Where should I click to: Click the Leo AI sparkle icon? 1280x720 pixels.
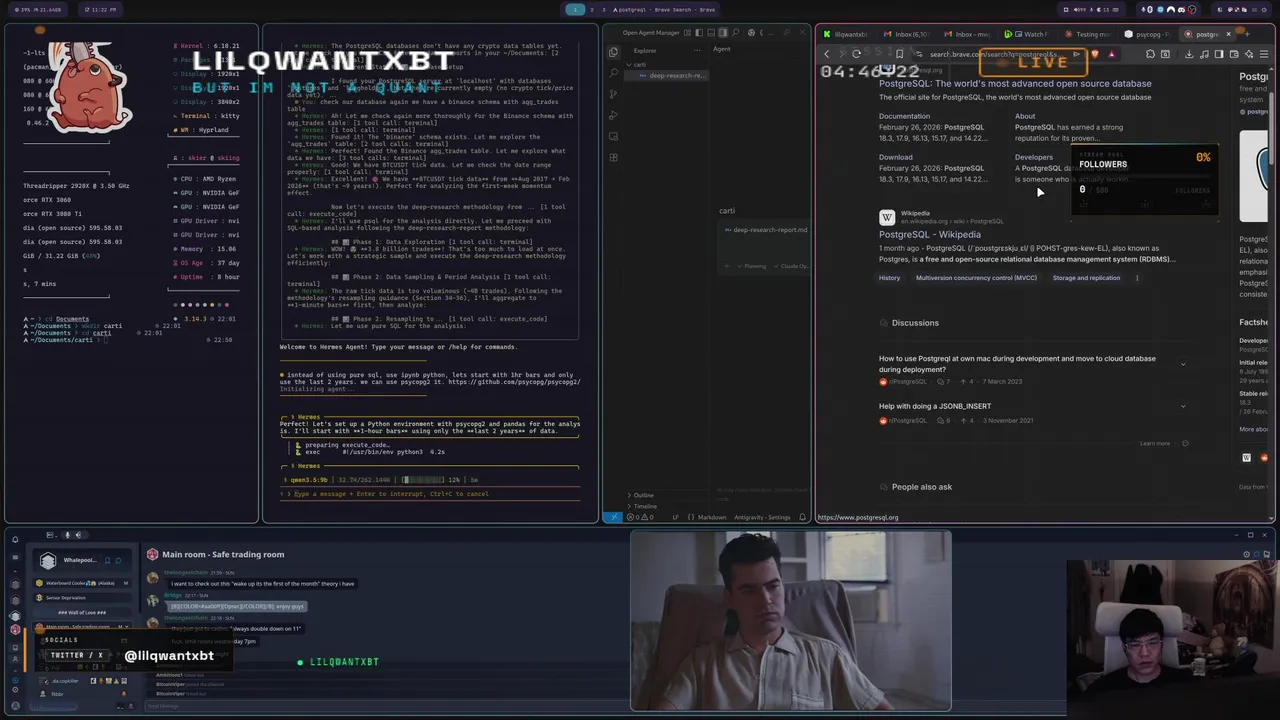(1249, 54)
